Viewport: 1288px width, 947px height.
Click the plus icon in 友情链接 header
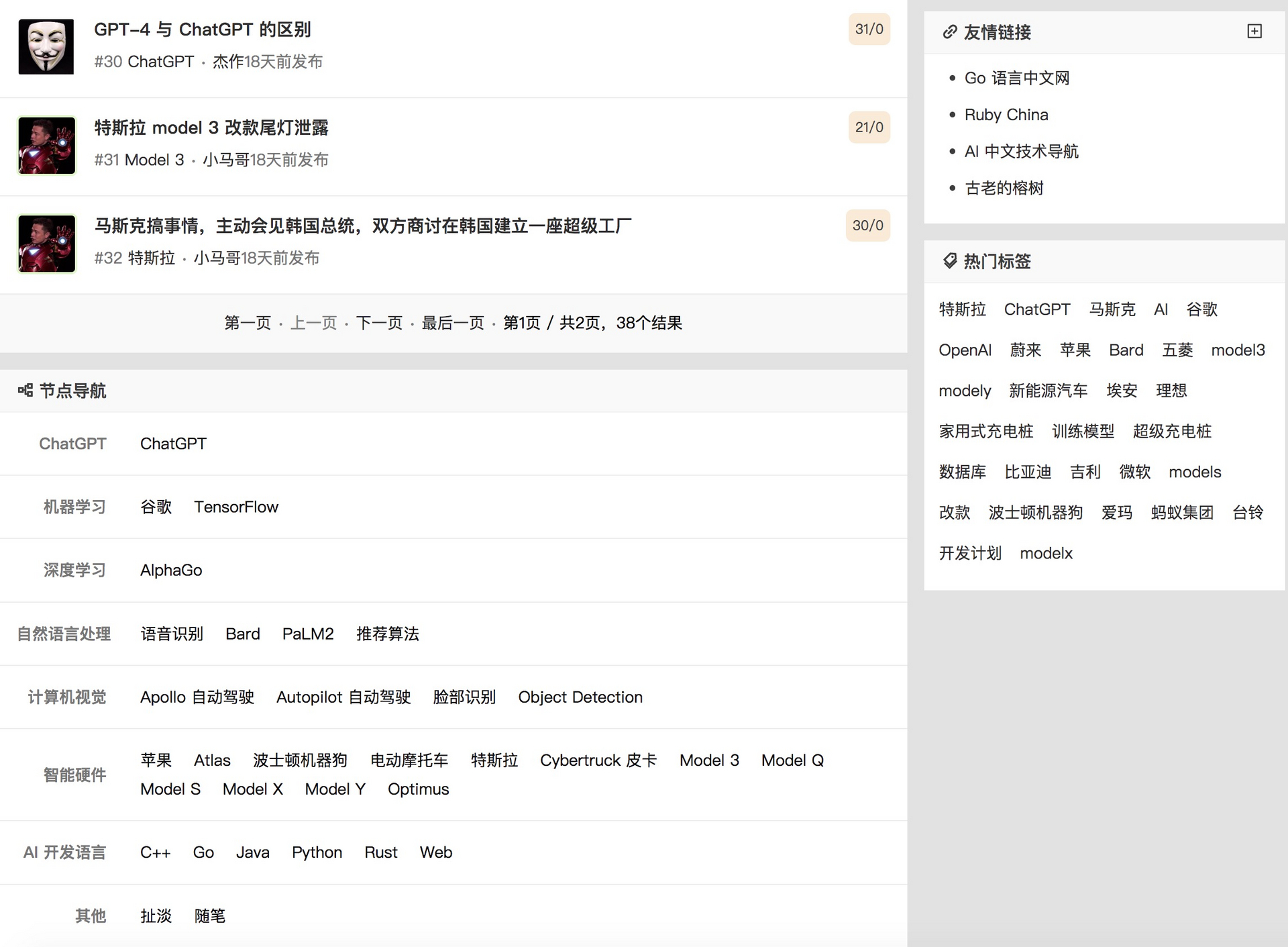(x=1254, y=32)
